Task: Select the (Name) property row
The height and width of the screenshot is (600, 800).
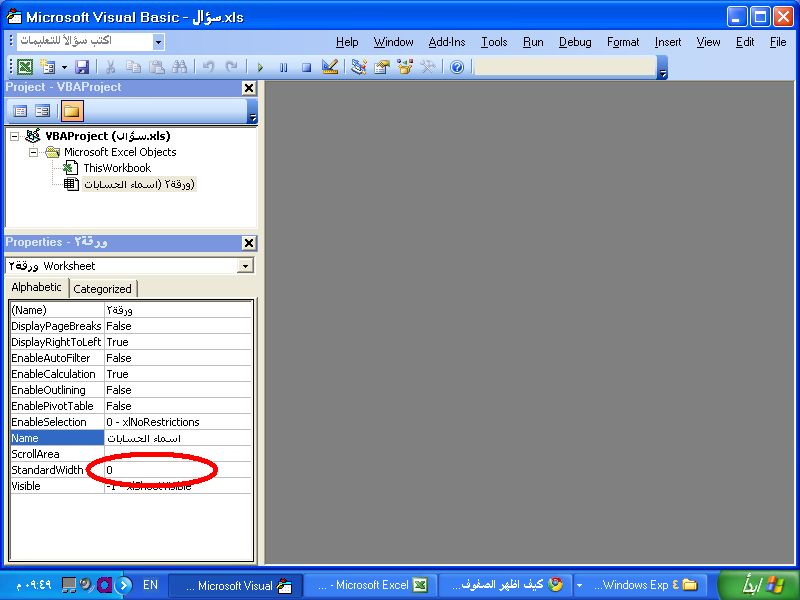Action: pos(131,310)
